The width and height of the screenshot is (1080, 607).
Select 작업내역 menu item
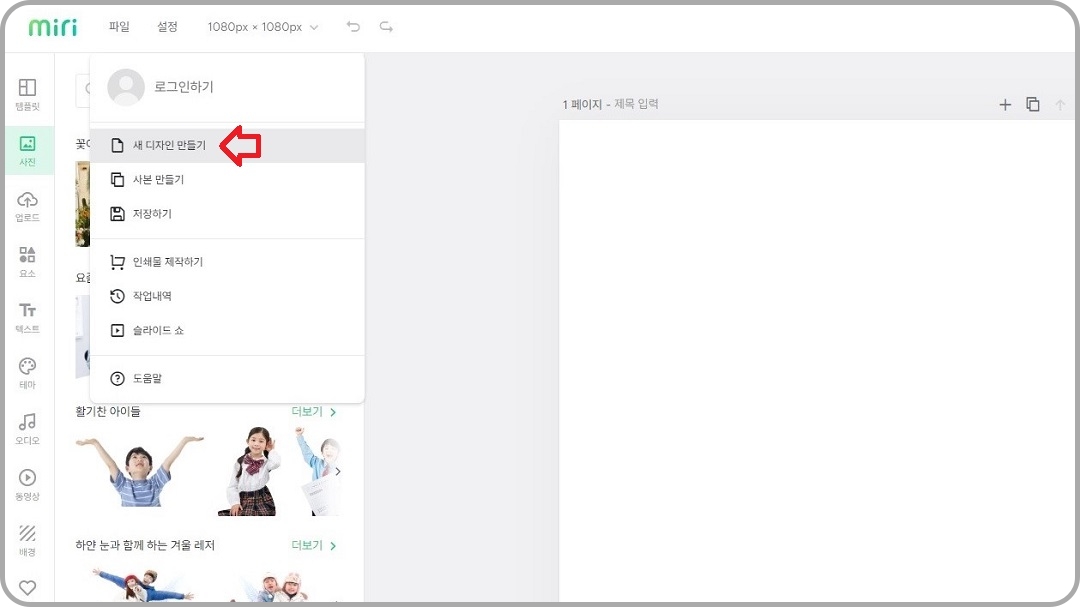click(227, 296)
